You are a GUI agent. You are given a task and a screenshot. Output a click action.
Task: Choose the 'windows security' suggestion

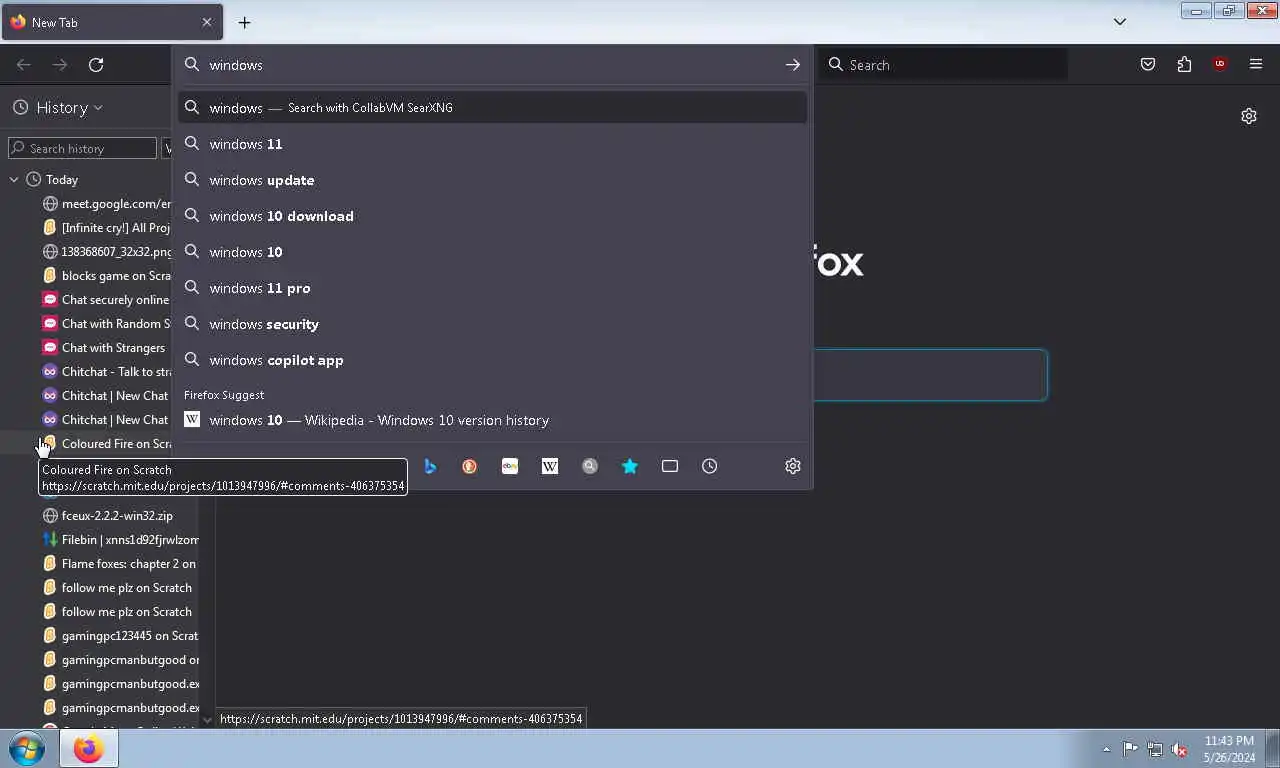click(492, 324)
